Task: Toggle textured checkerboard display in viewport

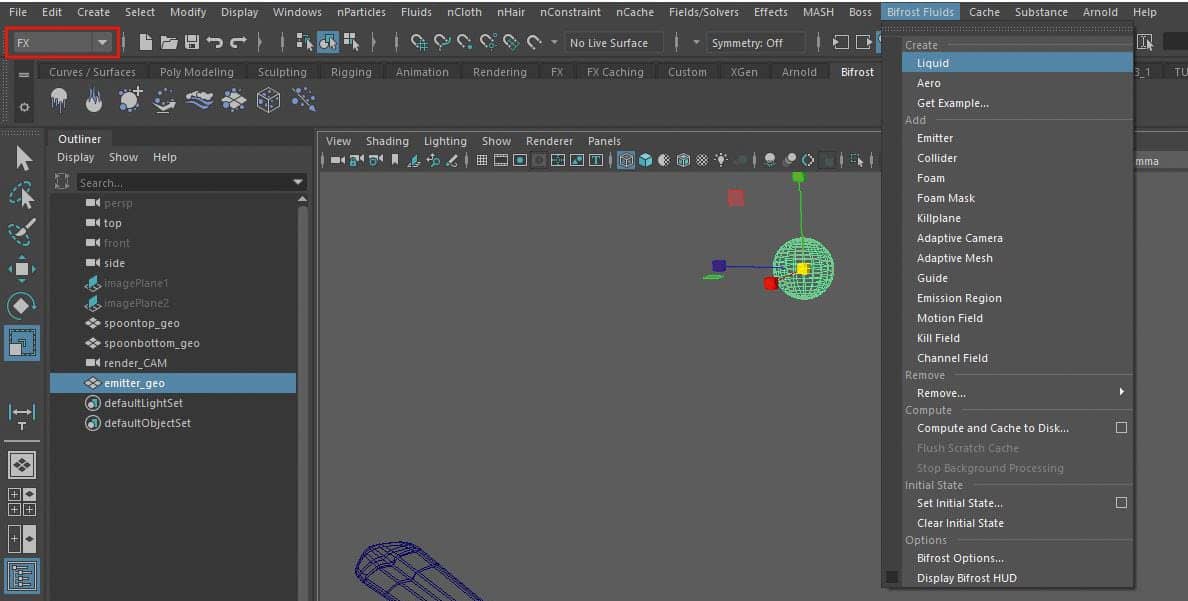Action: pyautogui.click(x=702, y=160)
